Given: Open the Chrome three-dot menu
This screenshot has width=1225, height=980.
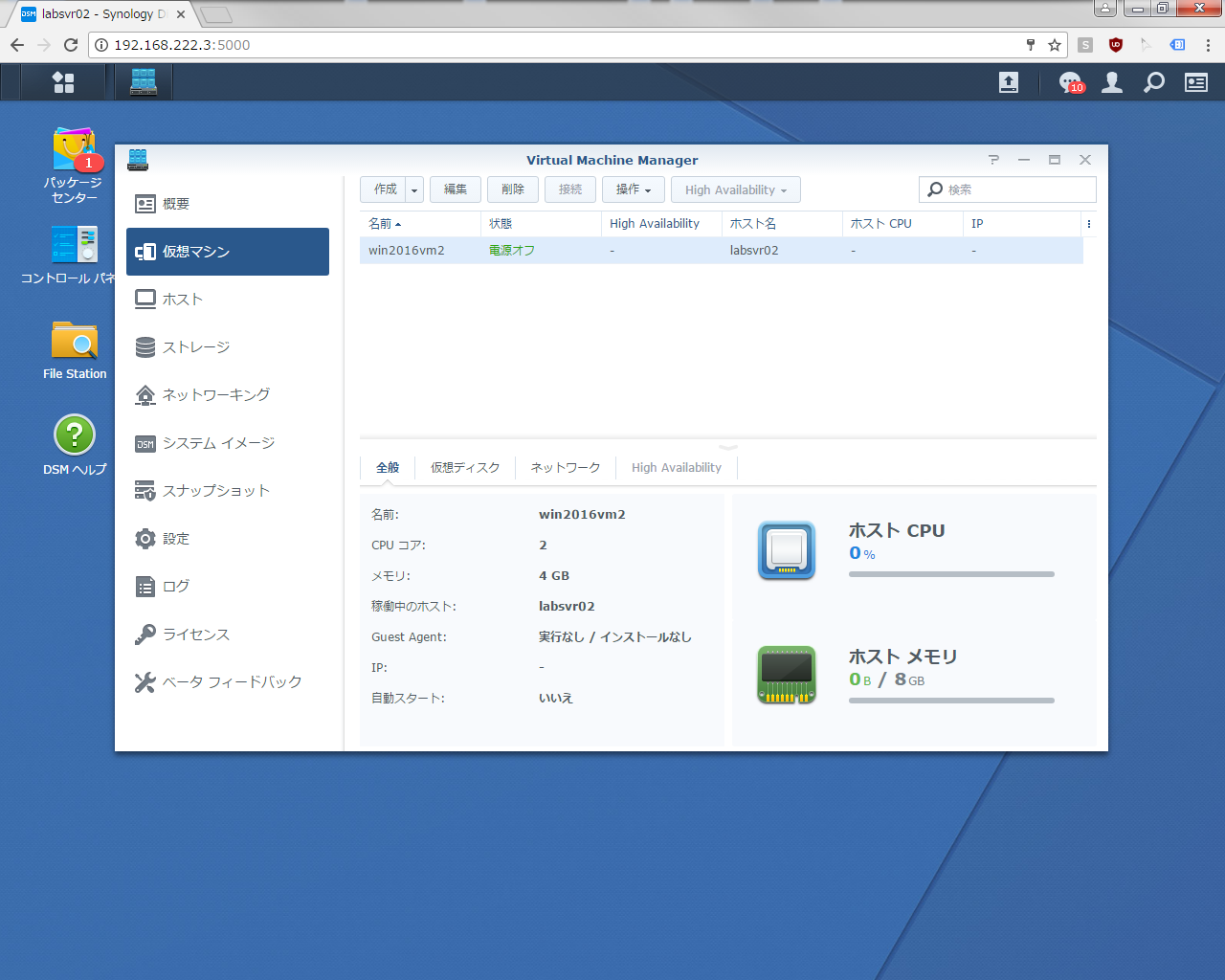Looking at the screenshot, I should click(x=1208, y=45).
